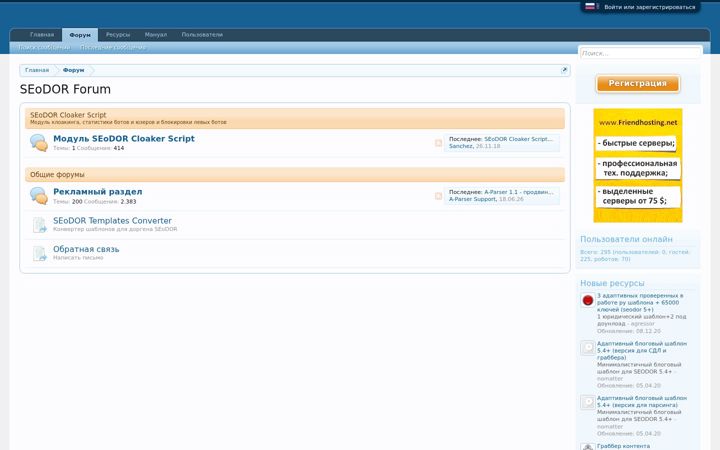This screenshot has width=720, height=450.
Task: Click the Russian flag language icon
Action: (590, 6)
